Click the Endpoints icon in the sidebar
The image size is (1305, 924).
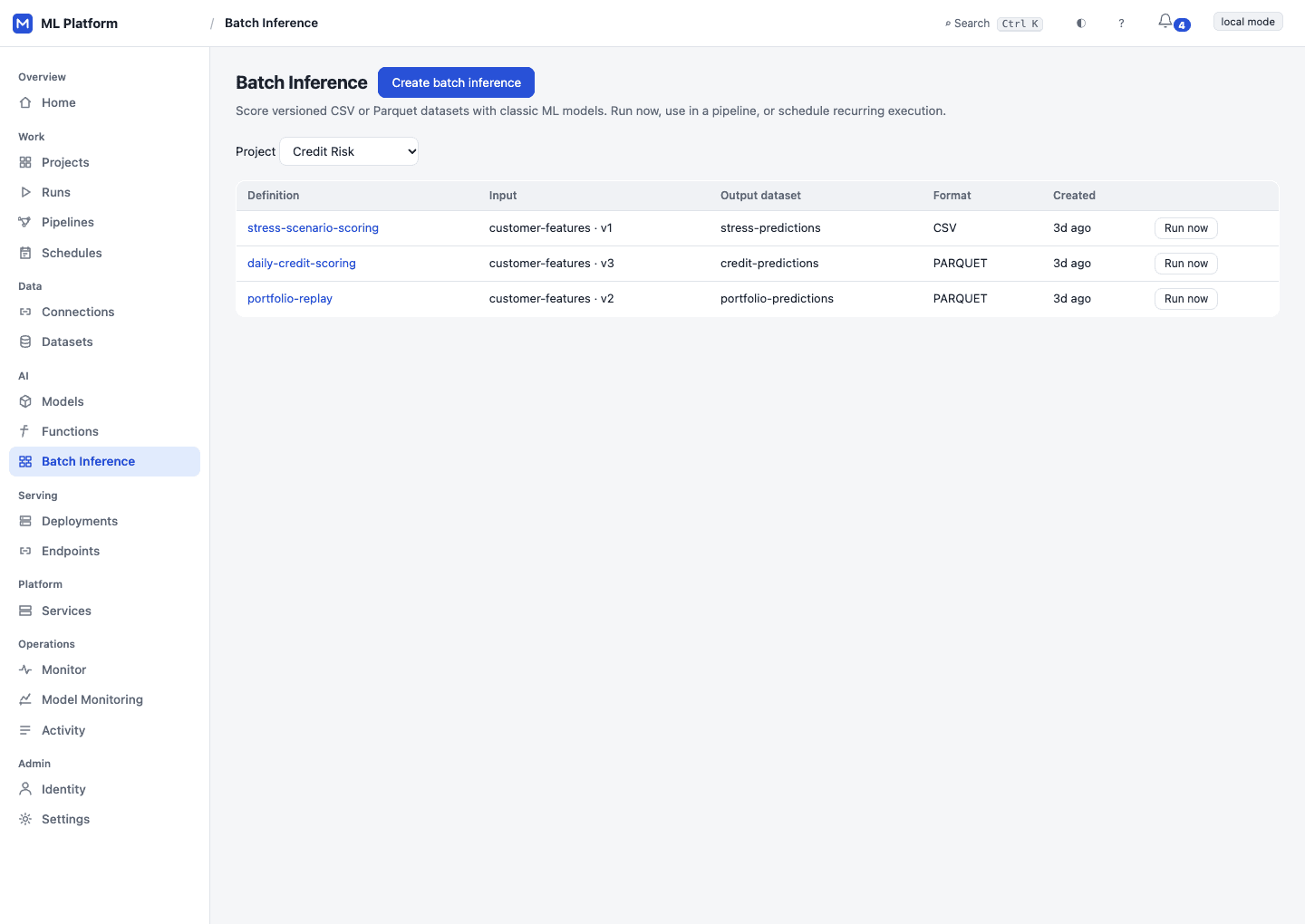point(25,551)
